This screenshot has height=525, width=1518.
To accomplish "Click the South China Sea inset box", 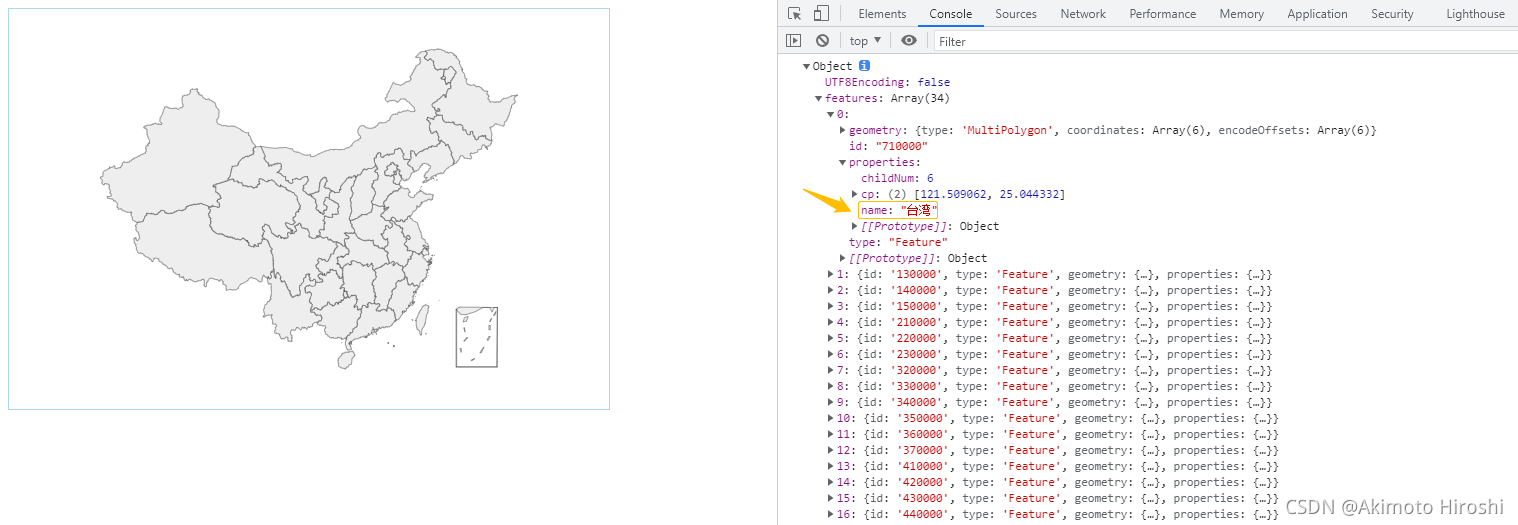I will pyautogui.click(x=477, y=337).
